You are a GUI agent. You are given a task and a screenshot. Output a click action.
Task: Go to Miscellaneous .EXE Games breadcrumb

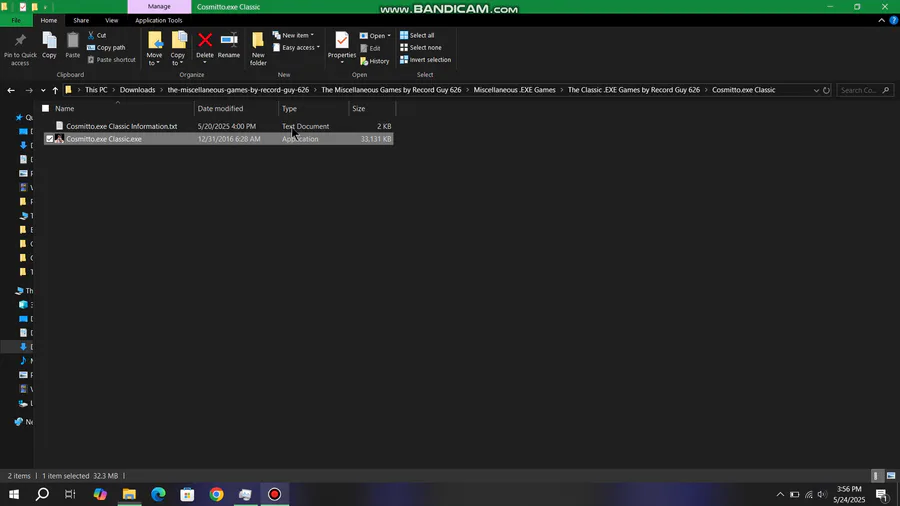coord(514,90)
